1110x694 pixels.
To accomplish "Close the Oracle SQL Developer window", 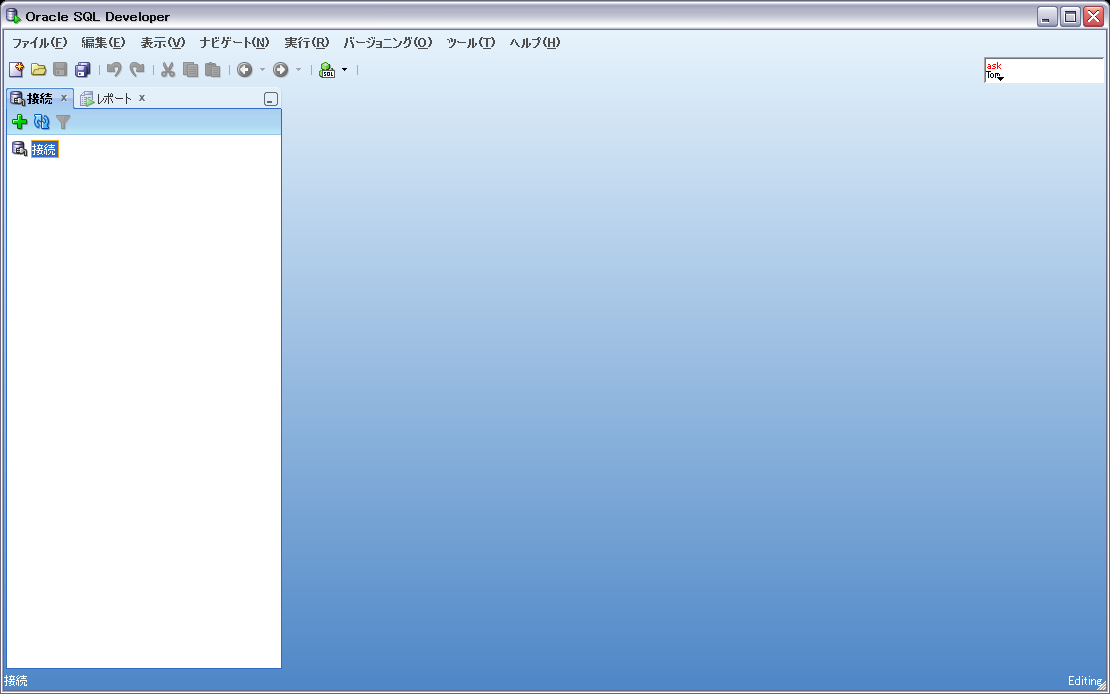I will pyautogui.click(x=1093, y=16).
